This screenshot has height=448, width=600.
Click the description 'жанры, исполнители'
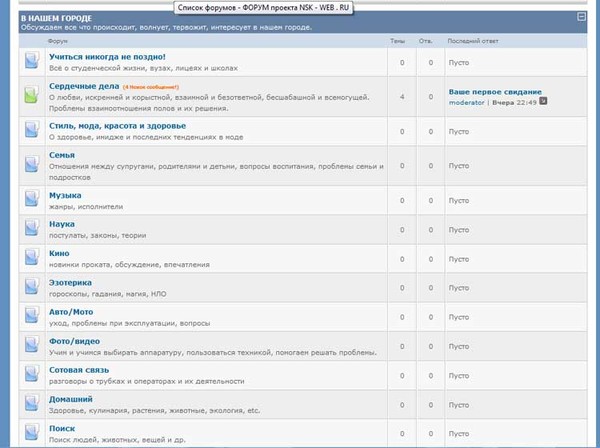[x=86, y=207]
